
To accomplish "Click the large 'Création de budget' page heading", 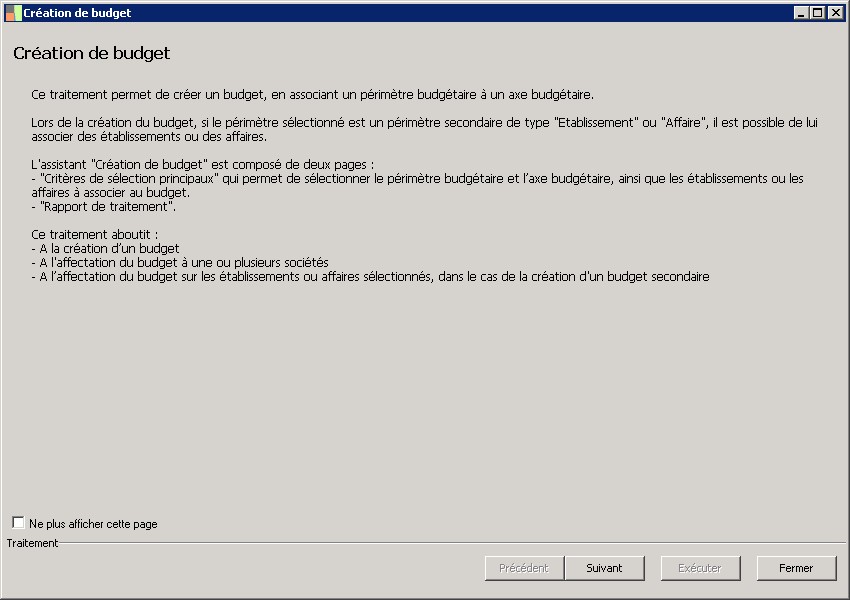I will pyautogui.click(x=92, y=53).
